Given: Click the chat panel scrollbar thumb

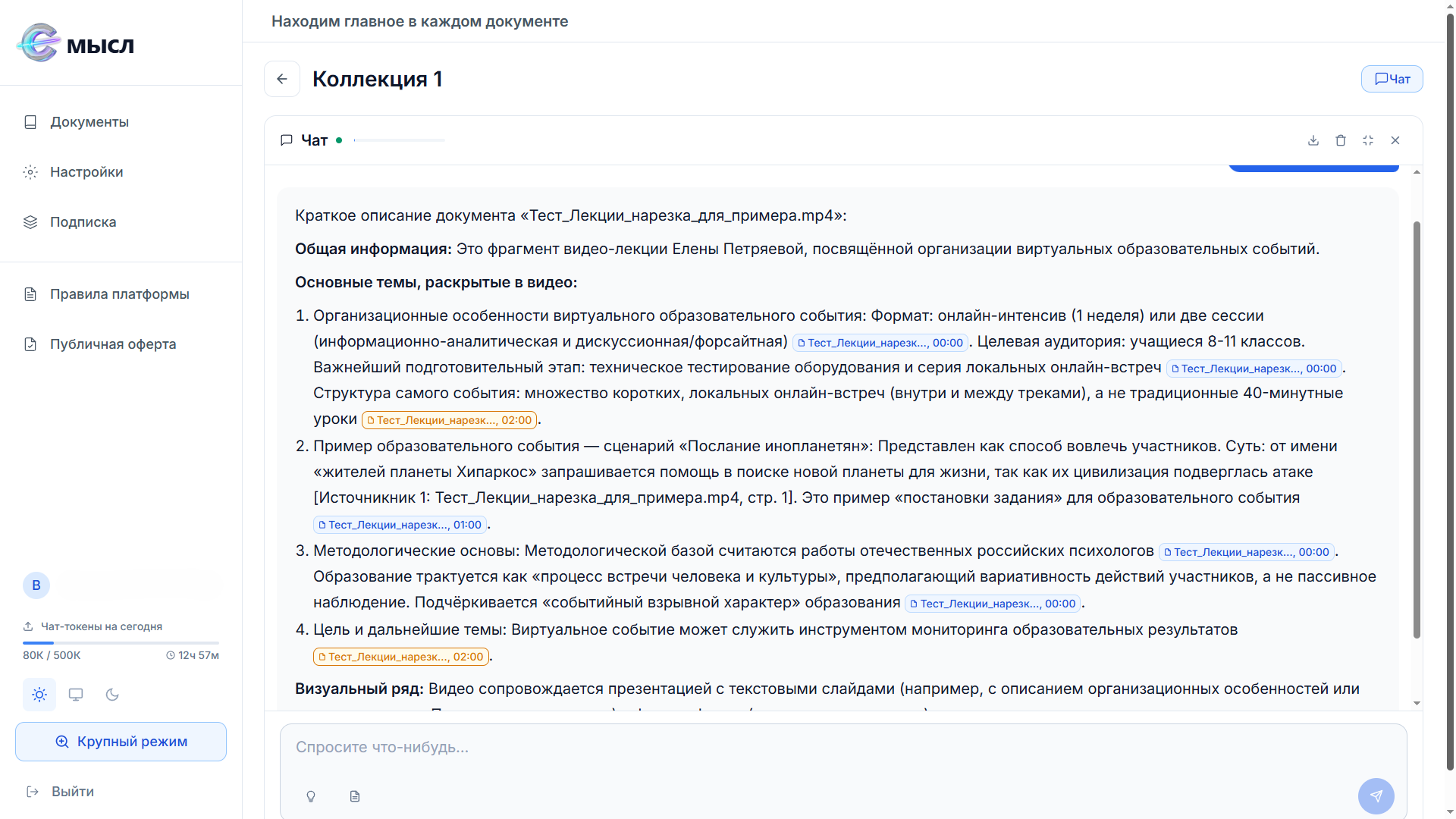Looking at the screenshot, I should [x=1417, y=429].
